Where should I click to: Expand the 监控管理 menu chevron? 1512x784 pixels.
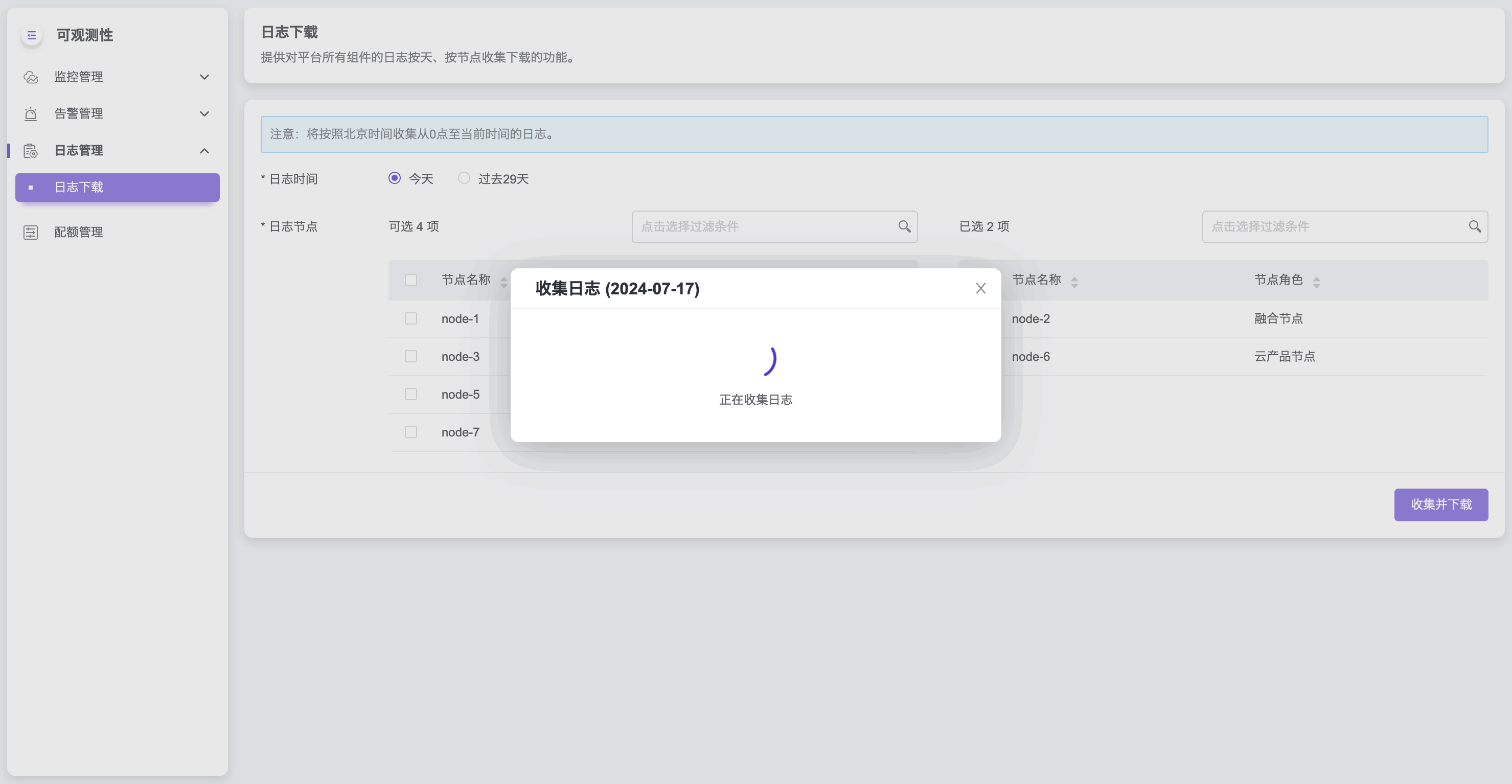coord(204,77)
